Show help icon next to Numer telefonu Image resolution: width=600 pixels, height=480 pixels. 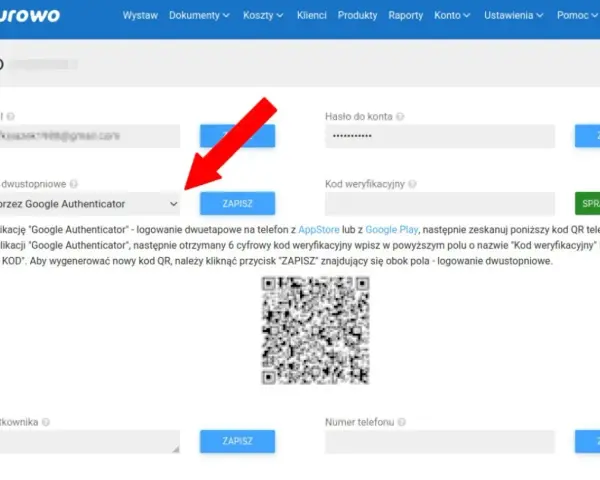[x=401, y=422]
